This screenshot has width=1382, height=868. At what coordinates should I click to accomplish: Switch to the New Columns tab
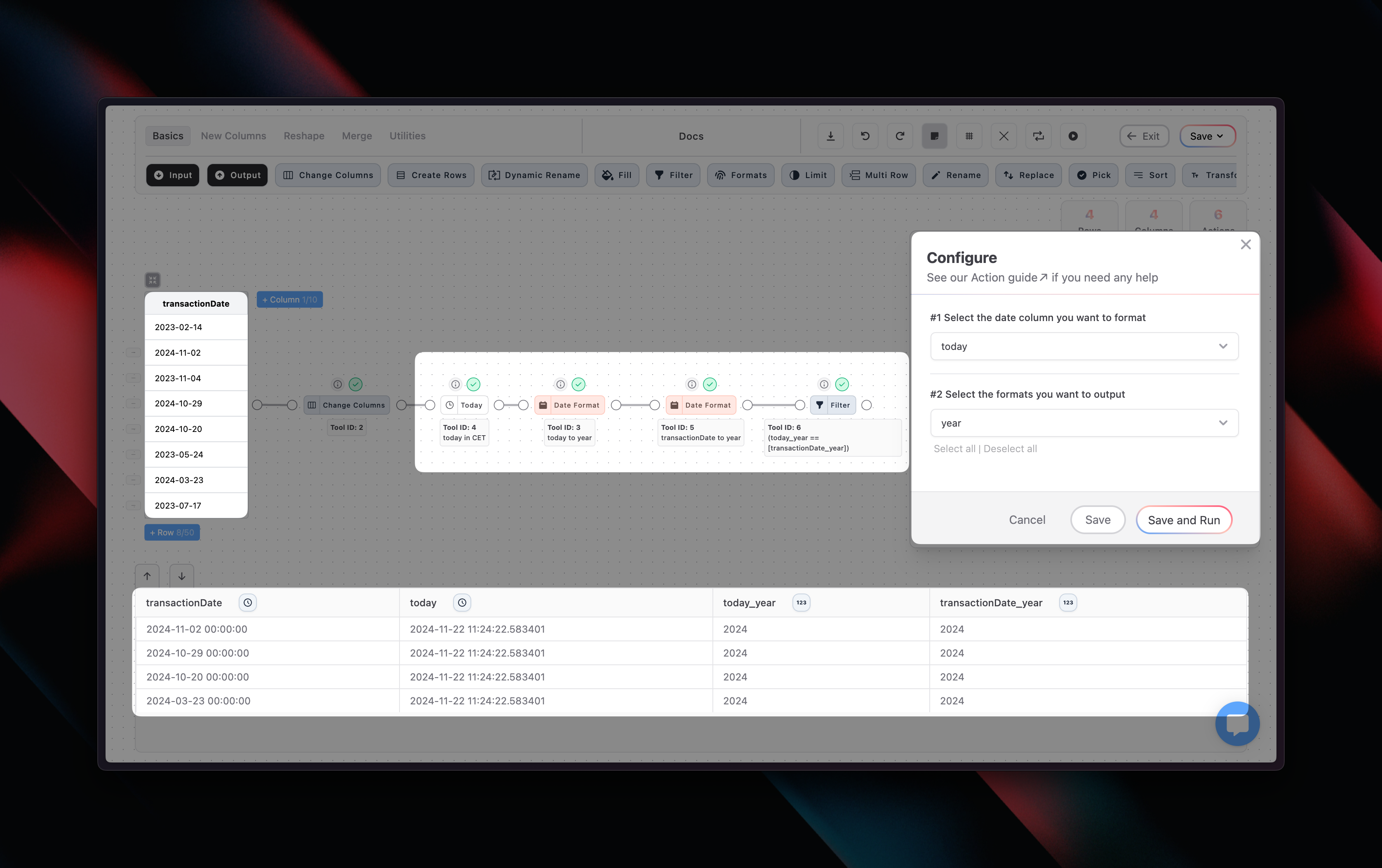coord(233,136)
